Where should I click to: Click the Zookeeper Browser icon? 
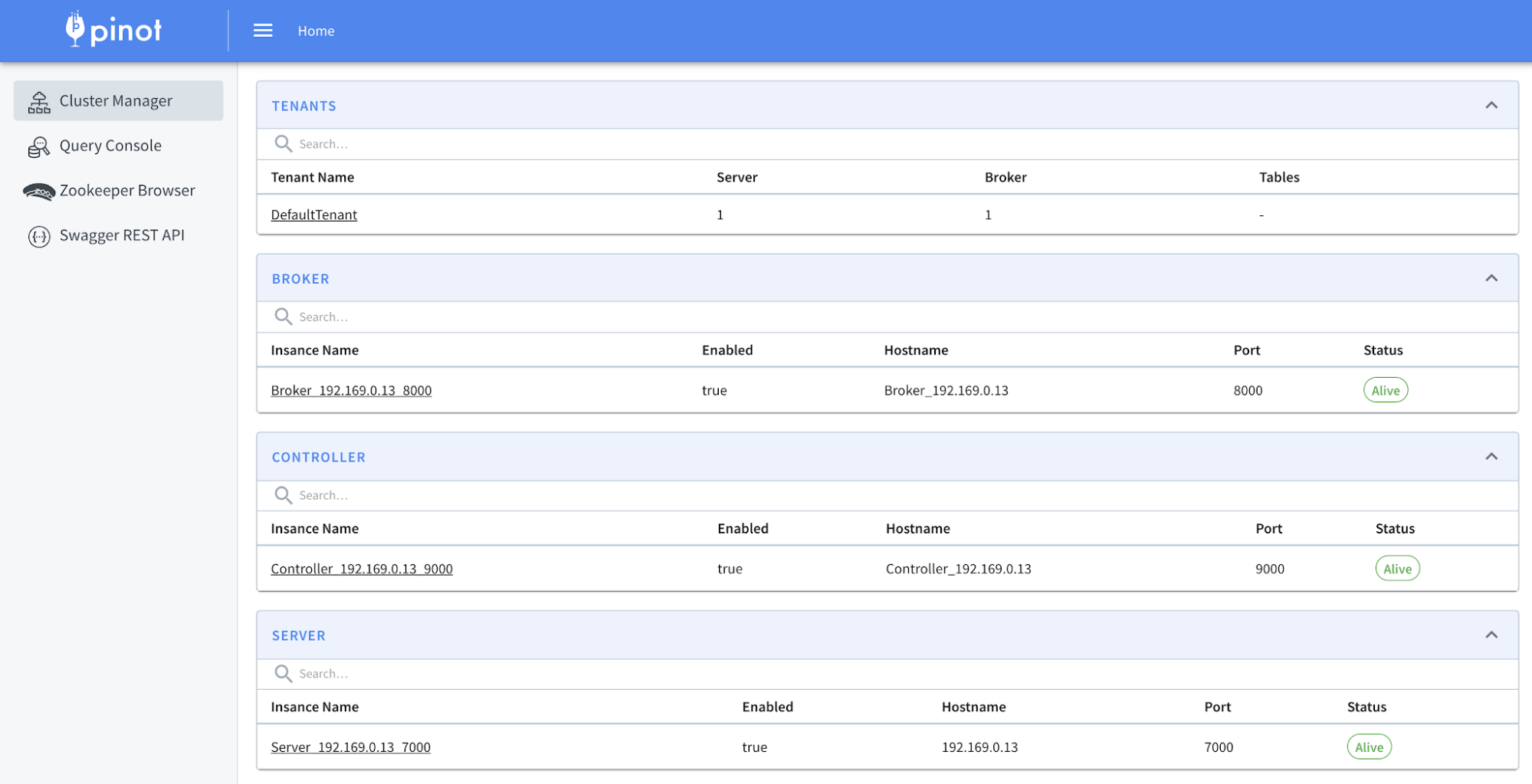coord(38,191)
